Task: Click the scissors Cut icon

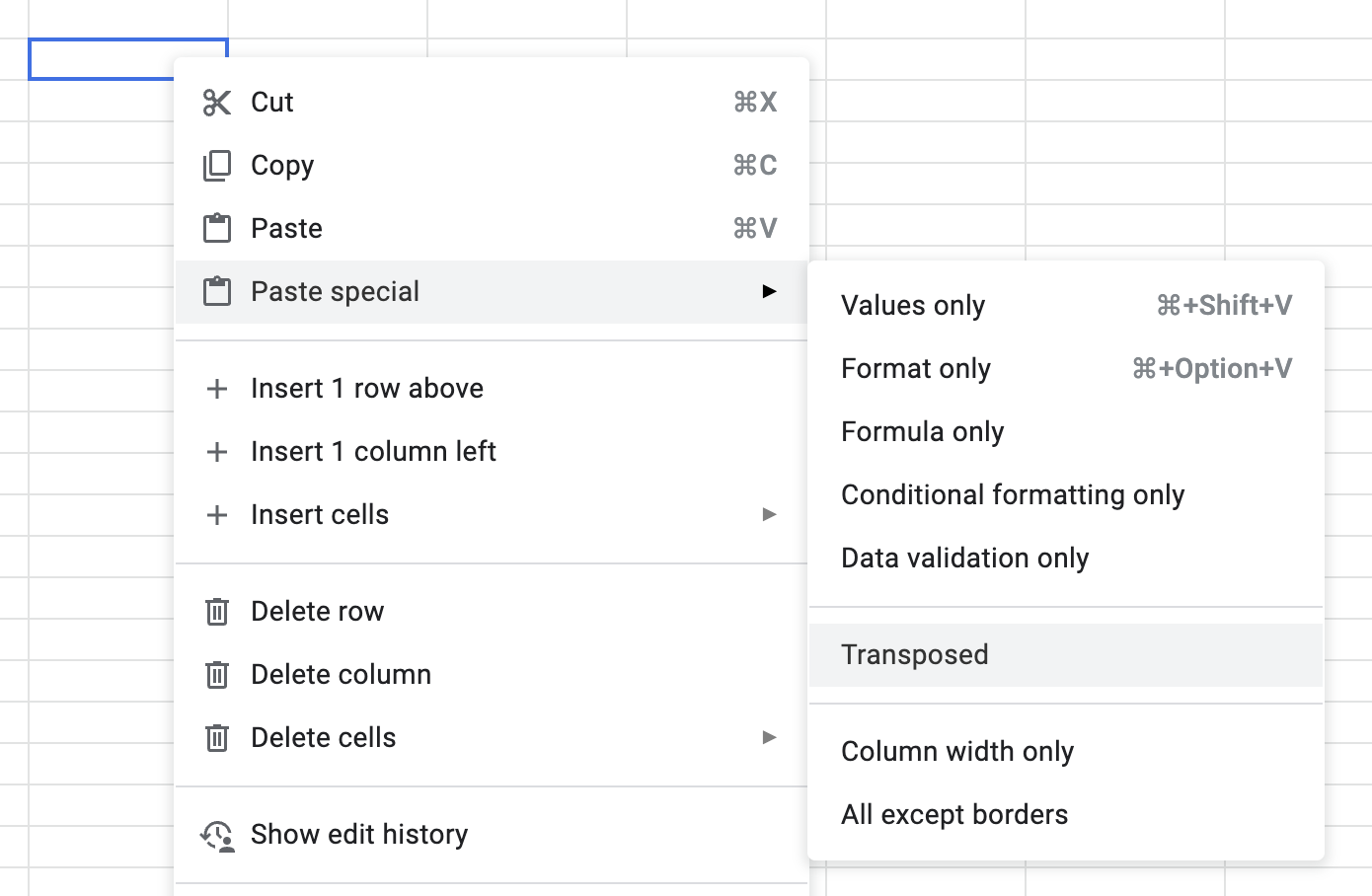Action: [217, 103]
